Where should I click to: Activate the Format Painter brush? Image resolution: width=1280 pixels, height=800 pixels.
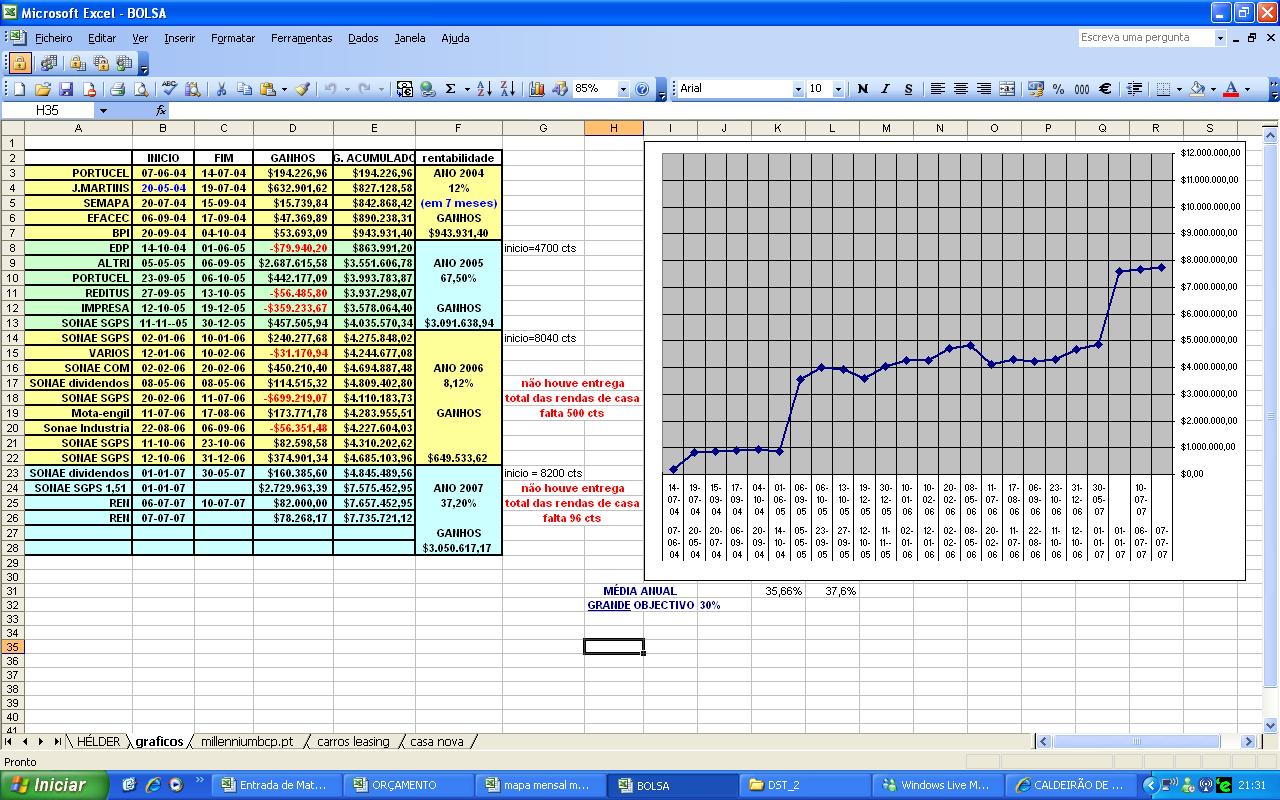point(302,89)
